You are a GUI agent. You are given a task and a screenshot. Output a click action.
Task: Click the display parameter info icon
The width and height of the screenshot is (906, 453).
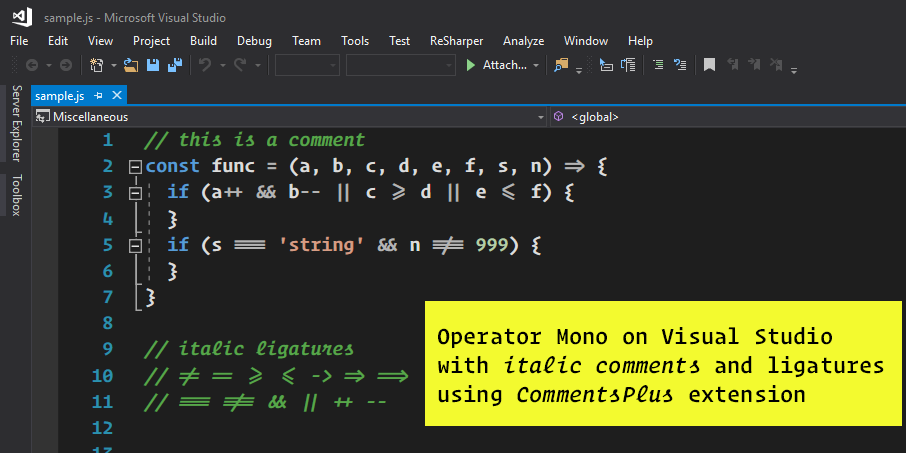[x=628, y=65]
